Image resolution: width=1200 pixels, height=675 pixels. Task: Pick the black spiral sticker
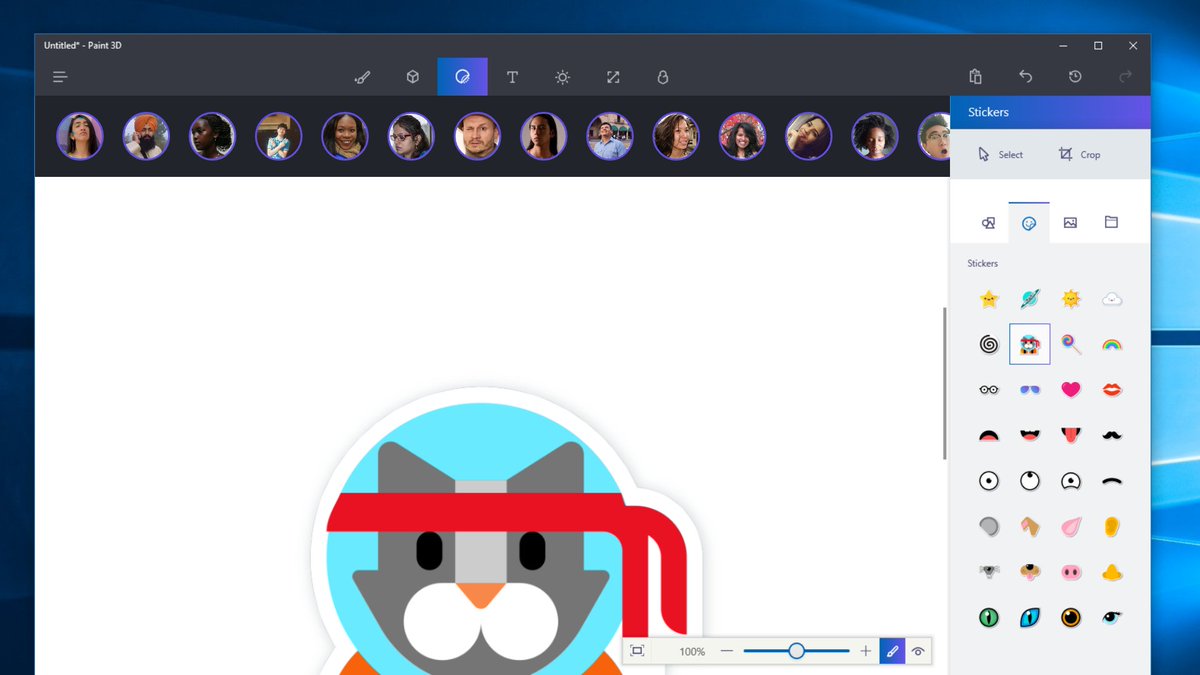click(989, 344)
